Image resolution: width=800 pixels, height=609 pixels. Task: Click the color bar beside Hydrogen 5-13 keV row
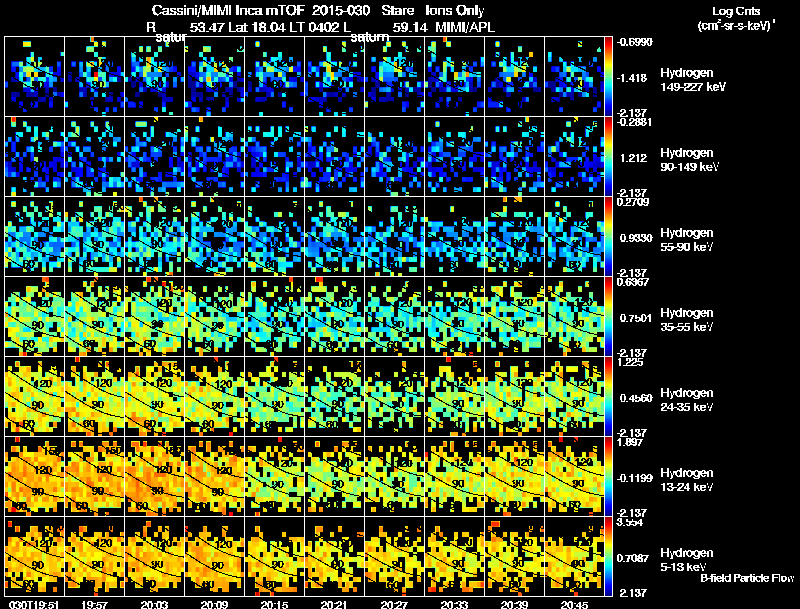tap(608, 557)
